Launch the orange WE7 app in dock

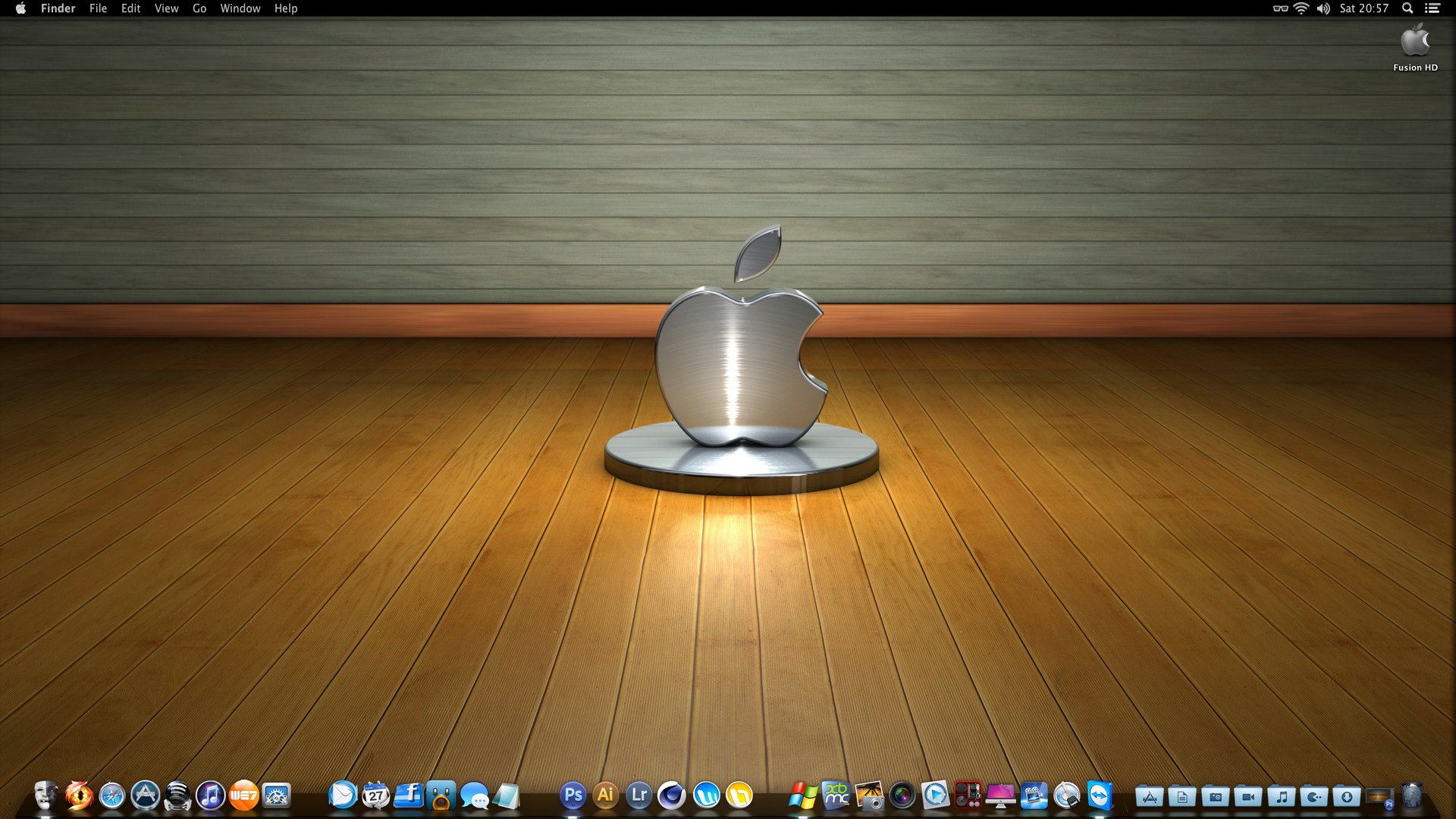(x=243, y=795)
